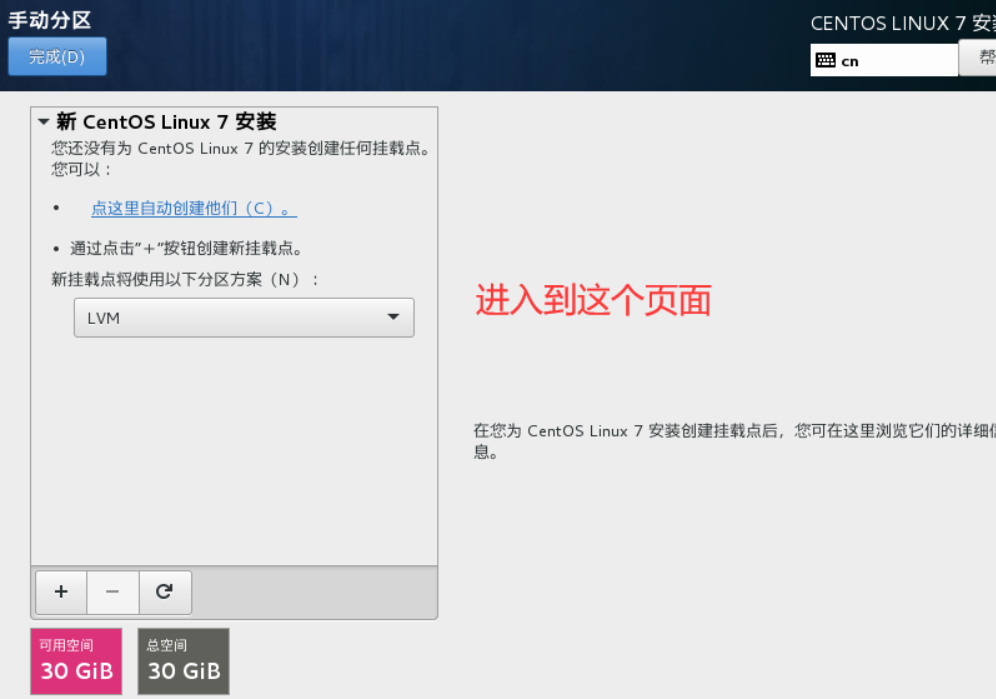
Task: Click text 您还没有为 CentOS Linux 7 的安装创建任何挂载点
Action: (x=241, y=148)
